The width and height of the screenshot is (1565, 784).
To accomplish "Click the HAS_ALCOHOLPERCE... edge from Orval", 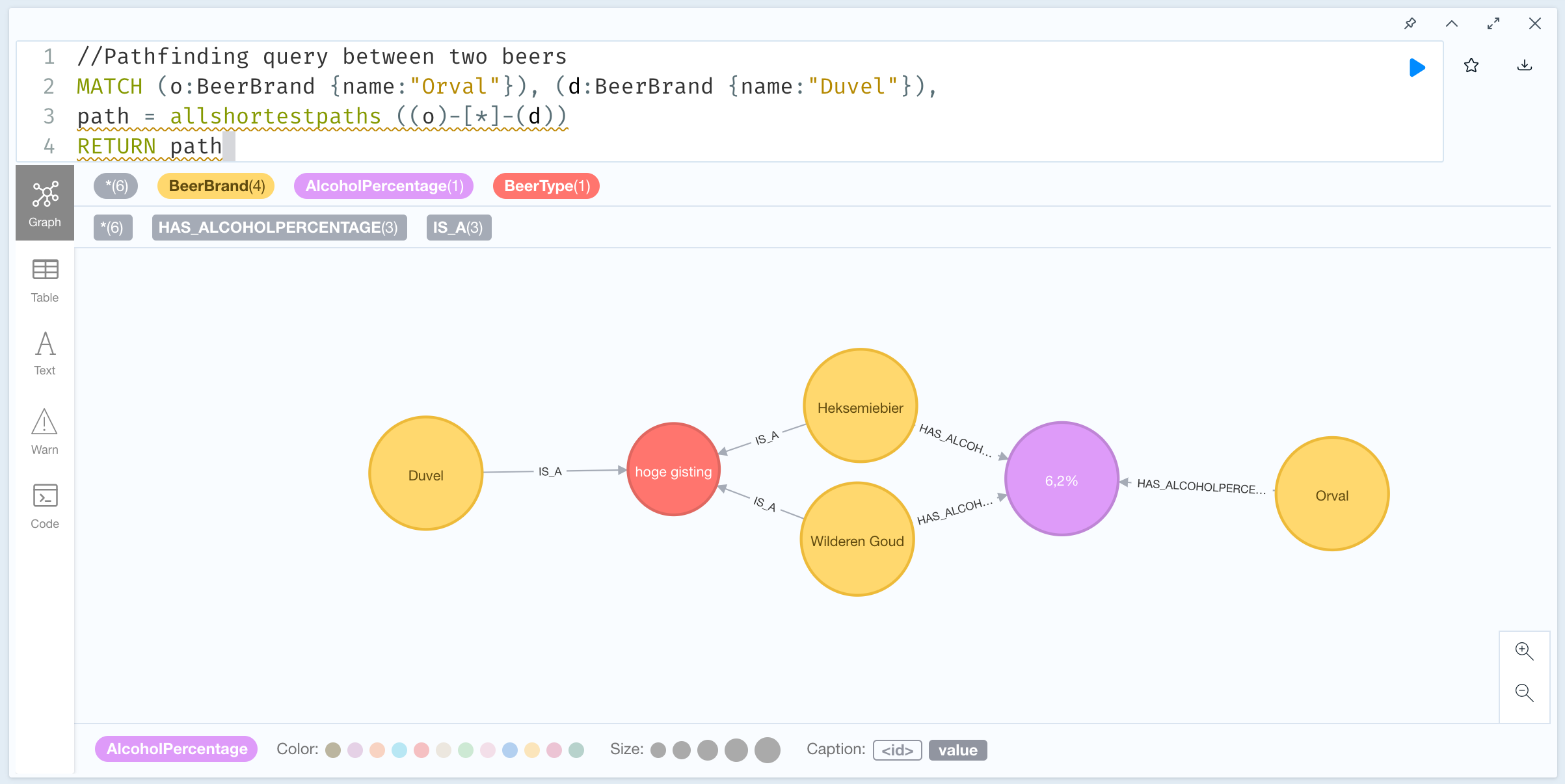I will (x=1201, y=486).
